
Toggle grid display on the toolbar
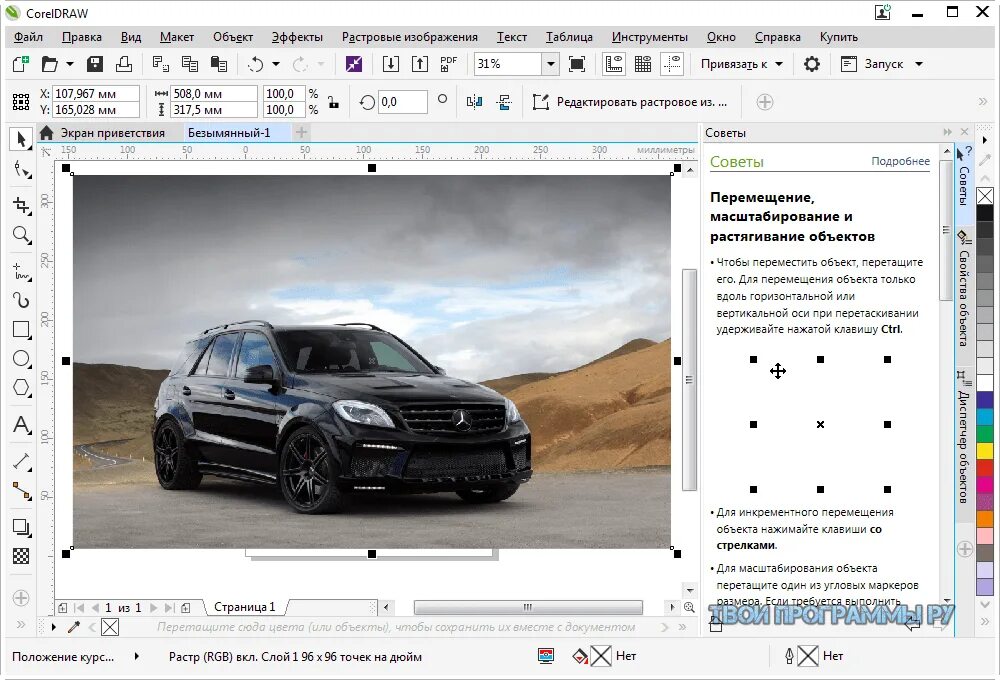[643, 64]
